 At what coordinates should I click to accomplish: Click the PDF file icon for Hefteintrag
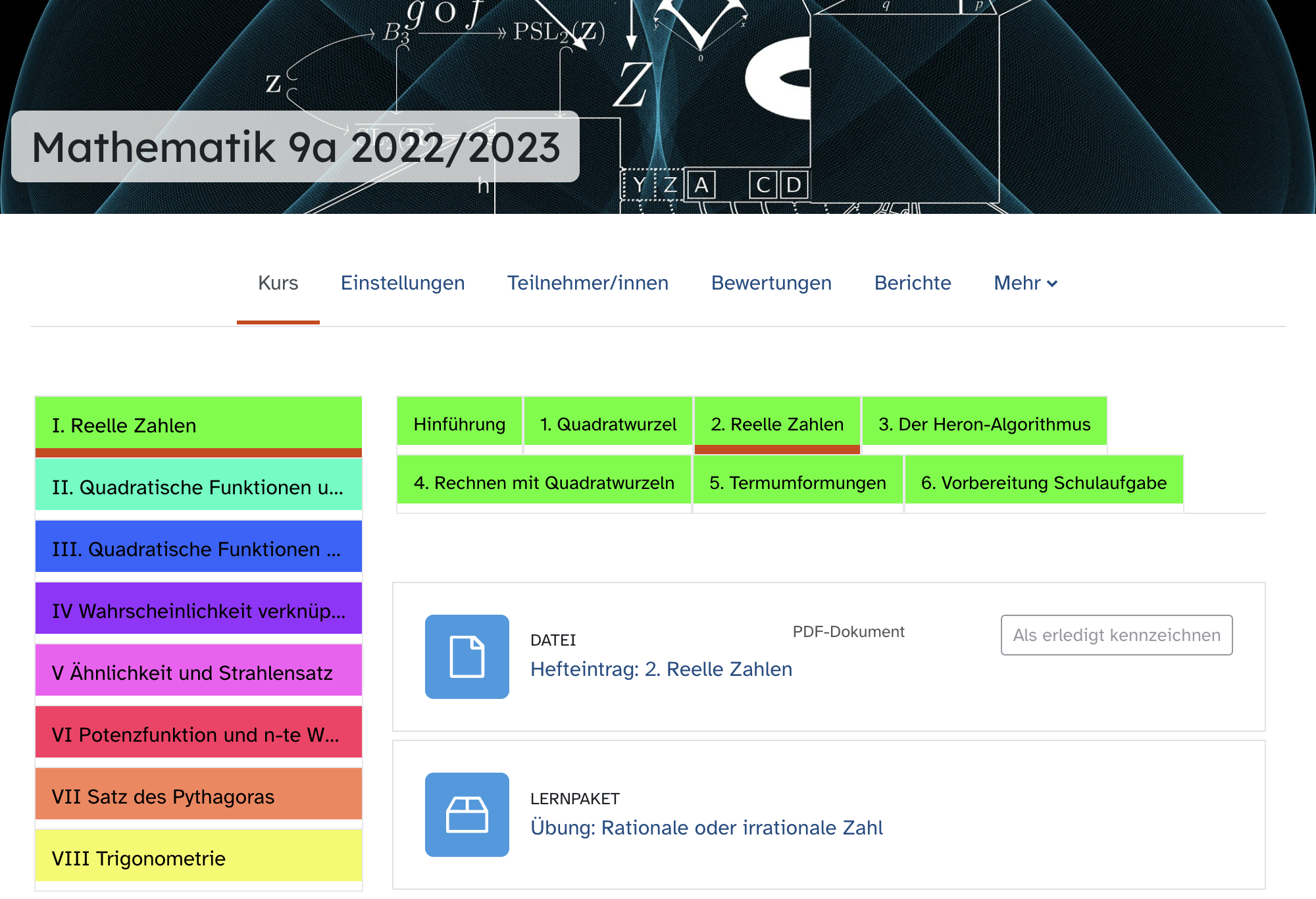[467, 656]
